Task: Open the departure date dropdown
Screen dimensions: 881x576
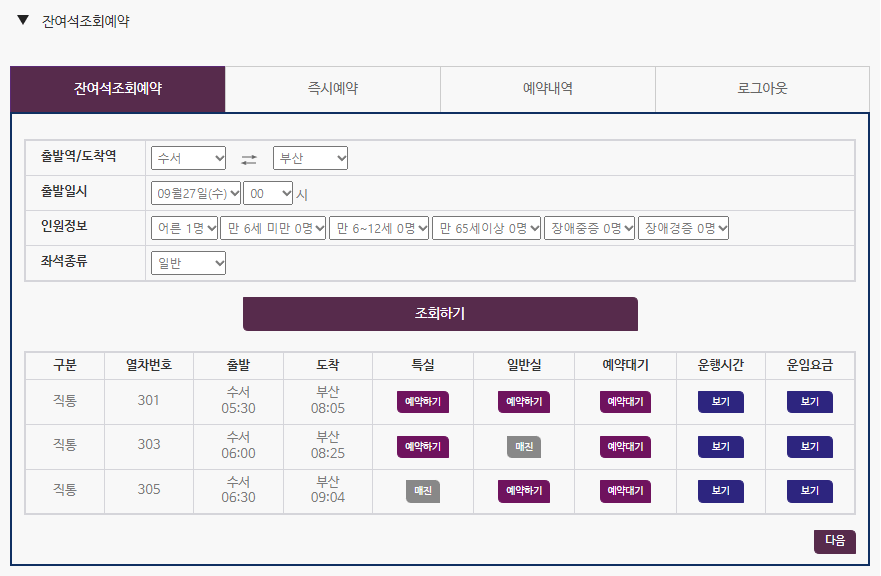Action: coord(197,192)
